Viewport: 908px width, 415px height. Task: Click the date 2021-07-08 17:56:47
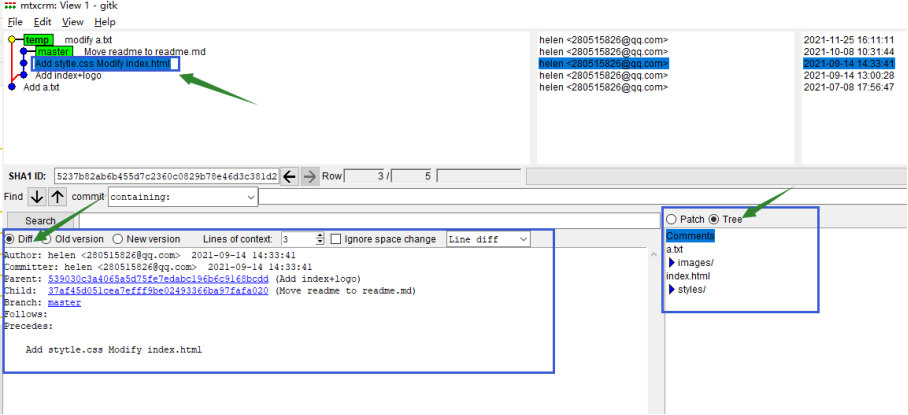(x=849, y=87)
